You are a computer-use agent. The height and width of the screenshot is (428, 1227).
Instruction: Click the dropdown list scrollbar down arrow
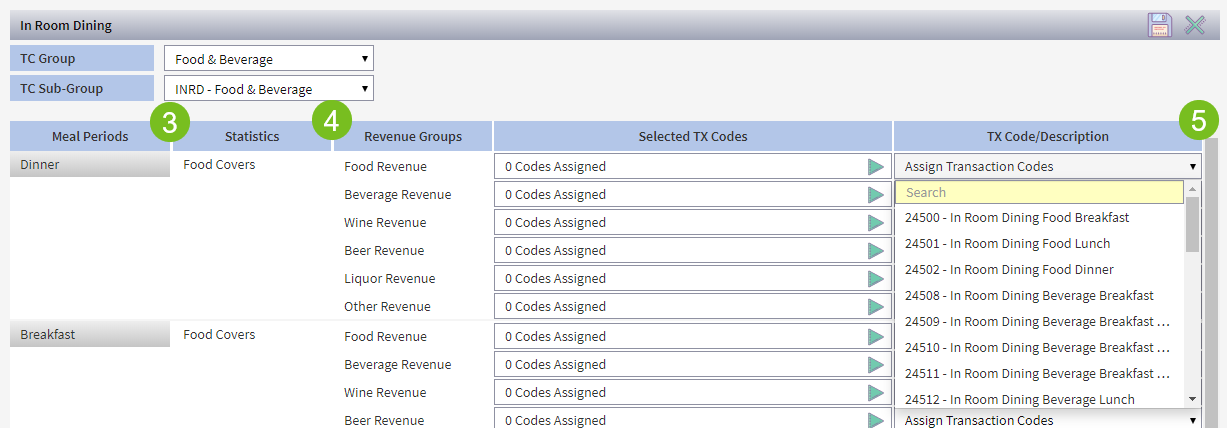click(1192, 399)
